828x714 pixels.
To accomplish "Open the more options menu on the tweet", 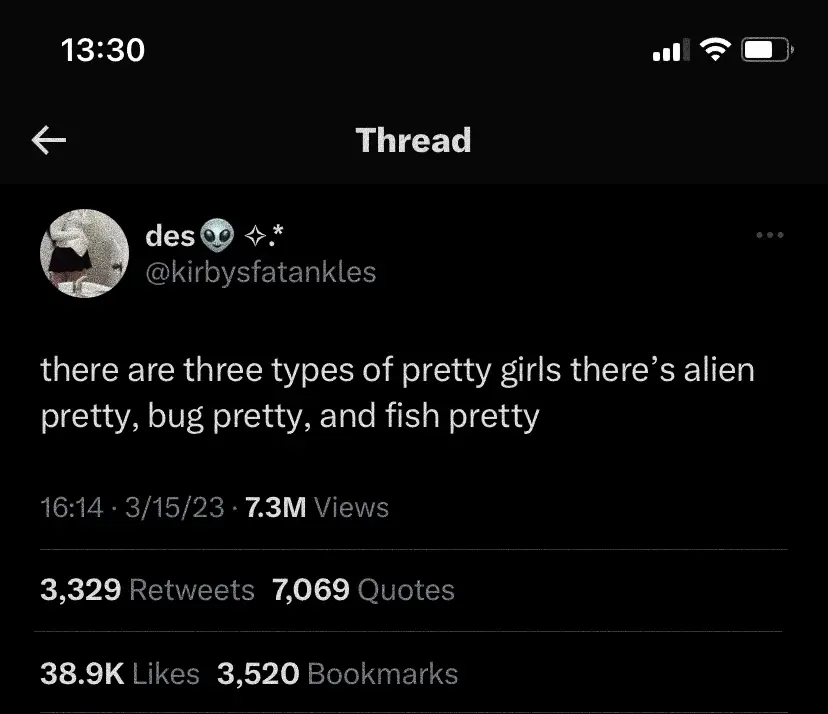I will [770, 235].
